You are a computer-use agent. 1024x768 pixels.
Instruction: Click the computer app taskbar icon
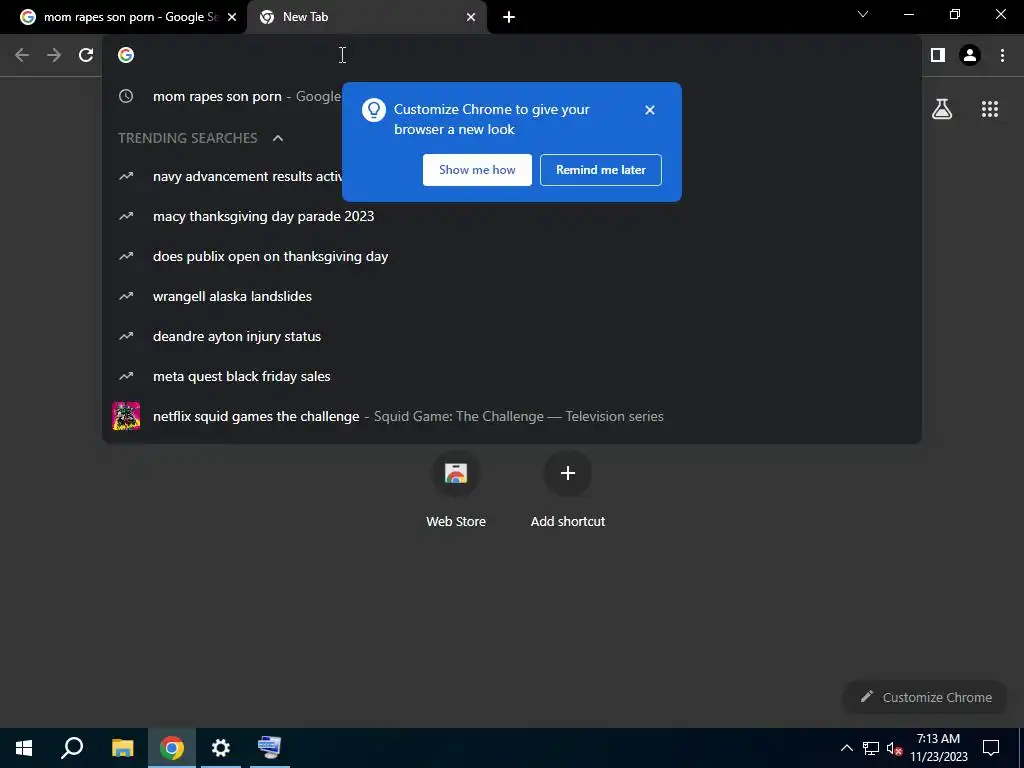pos(270,748)
